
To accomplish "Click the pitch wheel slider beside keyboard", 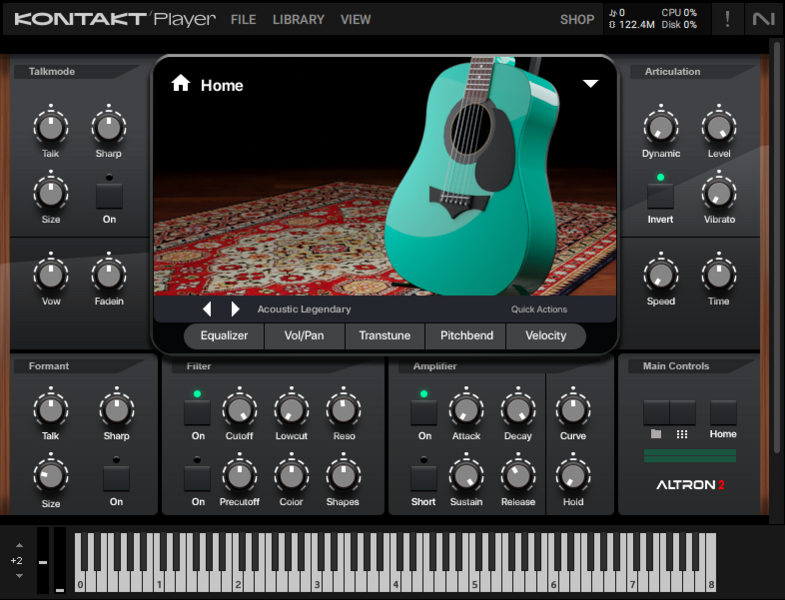I will point(42,560).
